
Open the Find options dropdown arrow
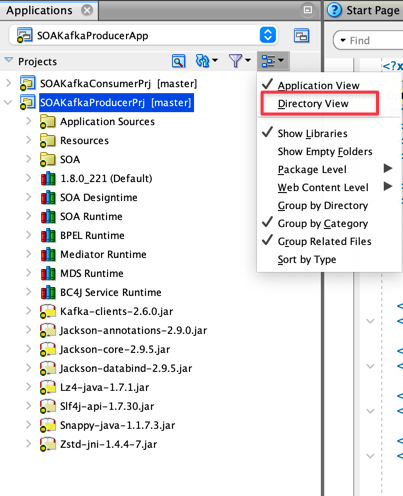click(343, 41)
